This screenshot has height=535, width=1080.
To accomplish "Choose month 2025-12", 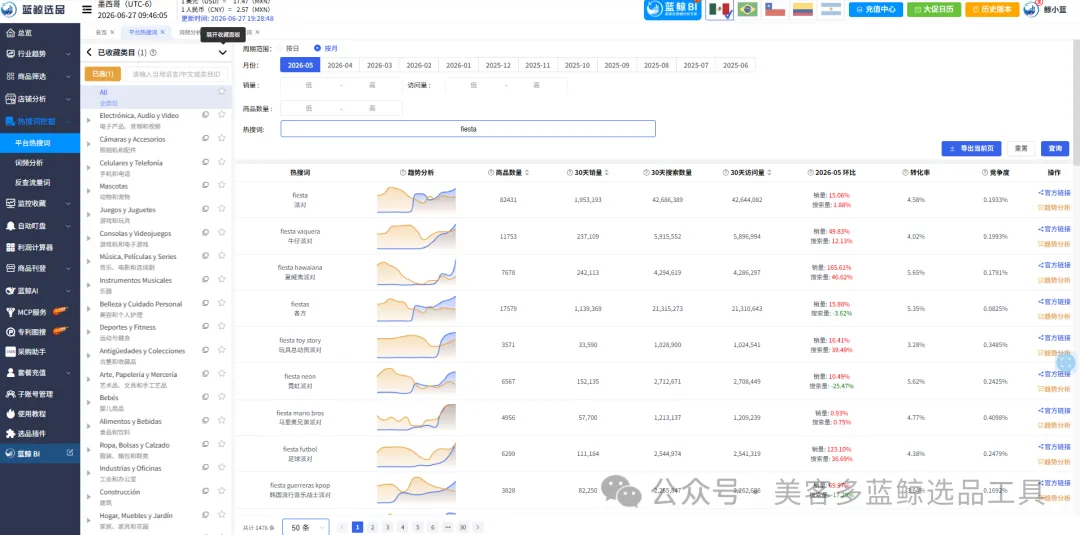I will tap(498, 65).
